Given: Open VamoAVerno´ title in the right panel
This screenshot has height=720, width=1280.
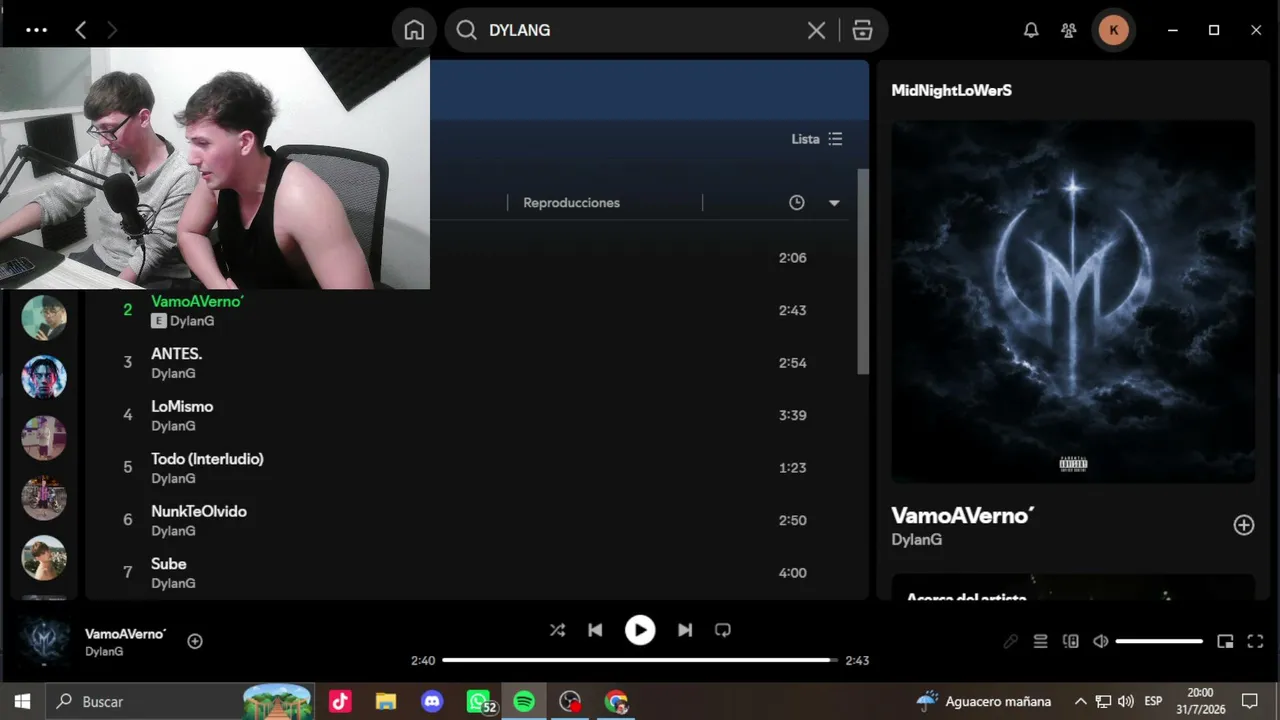Looking at the screenshot, I should tap(962, 516).
